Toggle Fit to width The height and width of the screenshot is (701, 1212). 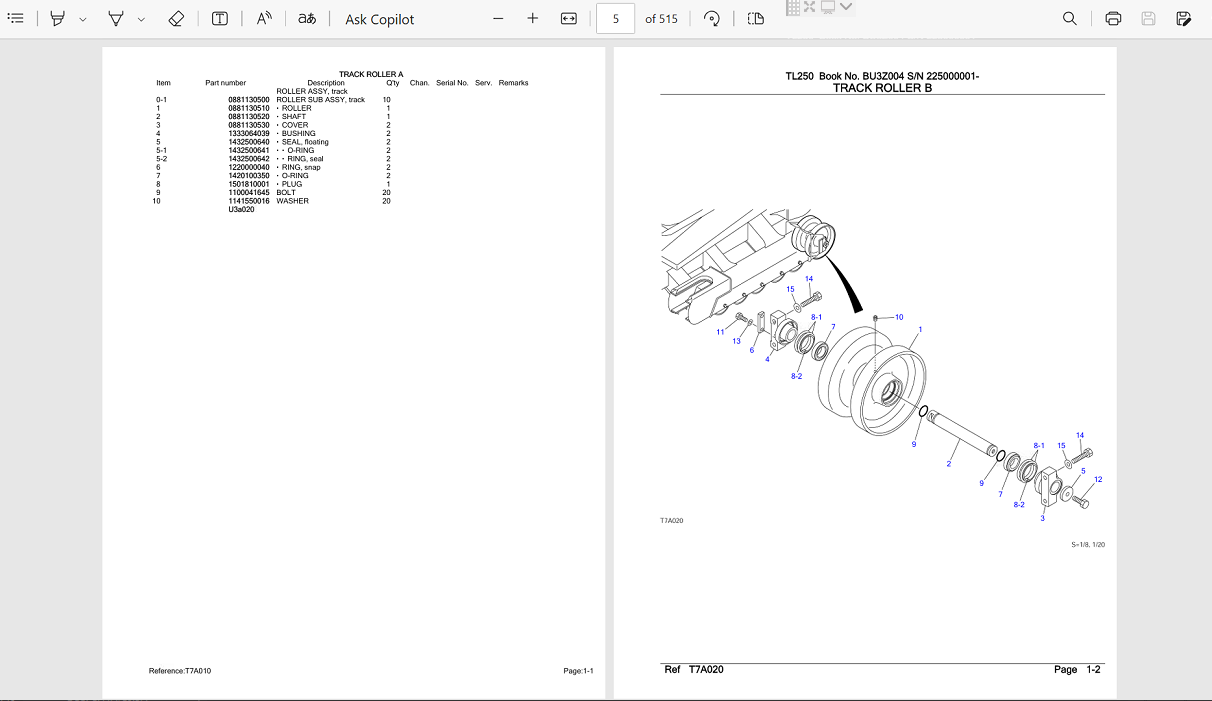pos(569,18)
